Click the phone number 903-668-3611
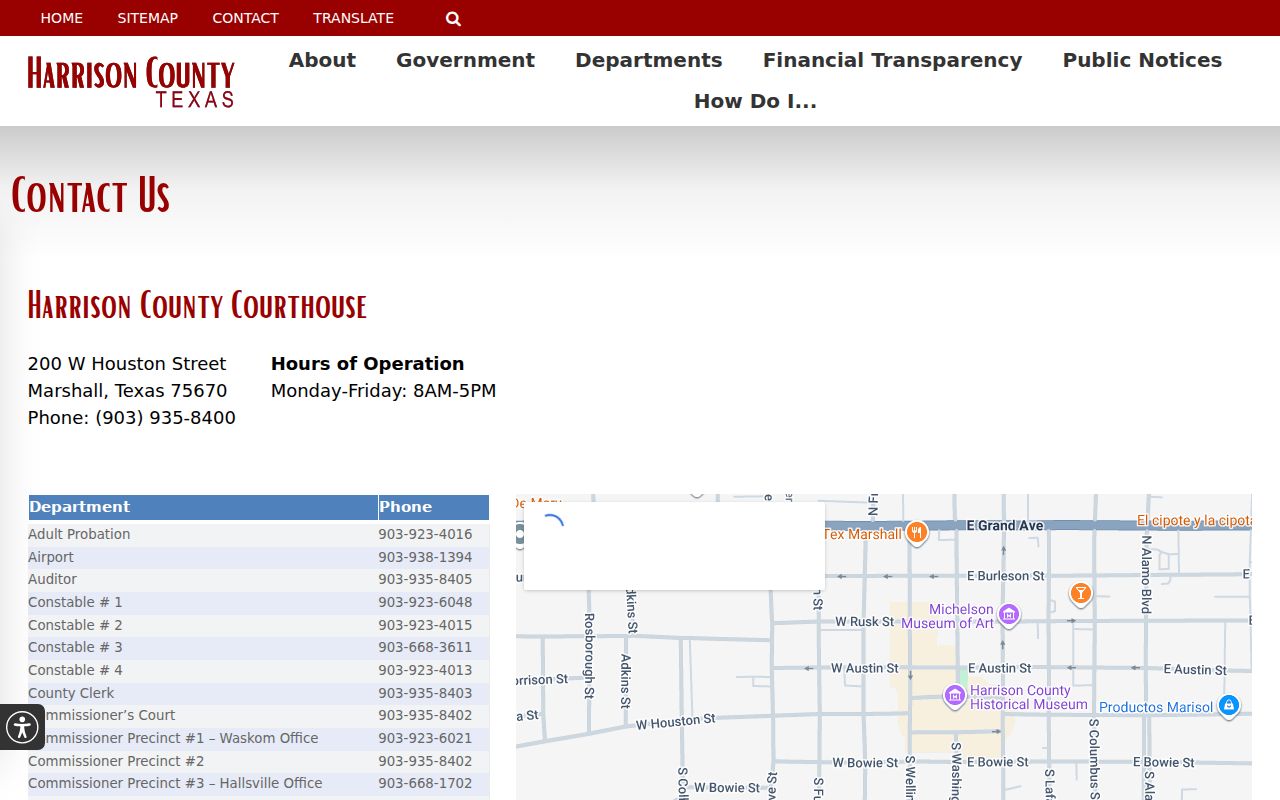Screen dimensions: 1280x800 pyautogui.click(x=425, y=647)
